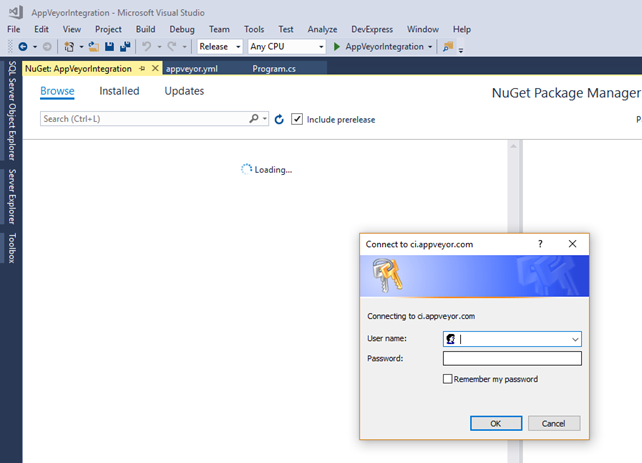Refresh the NuGet package list
Screen dimensions: 642x463
279,119
